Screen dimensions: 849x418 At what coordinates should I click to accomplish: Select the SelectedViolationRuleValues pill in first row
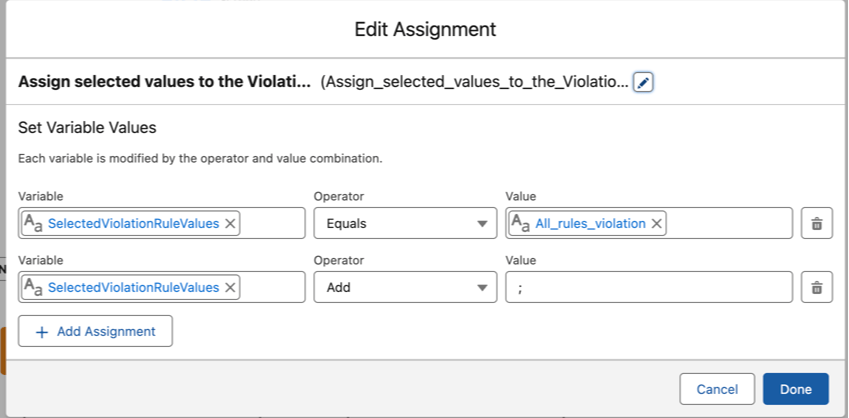(x=133, y=224)
